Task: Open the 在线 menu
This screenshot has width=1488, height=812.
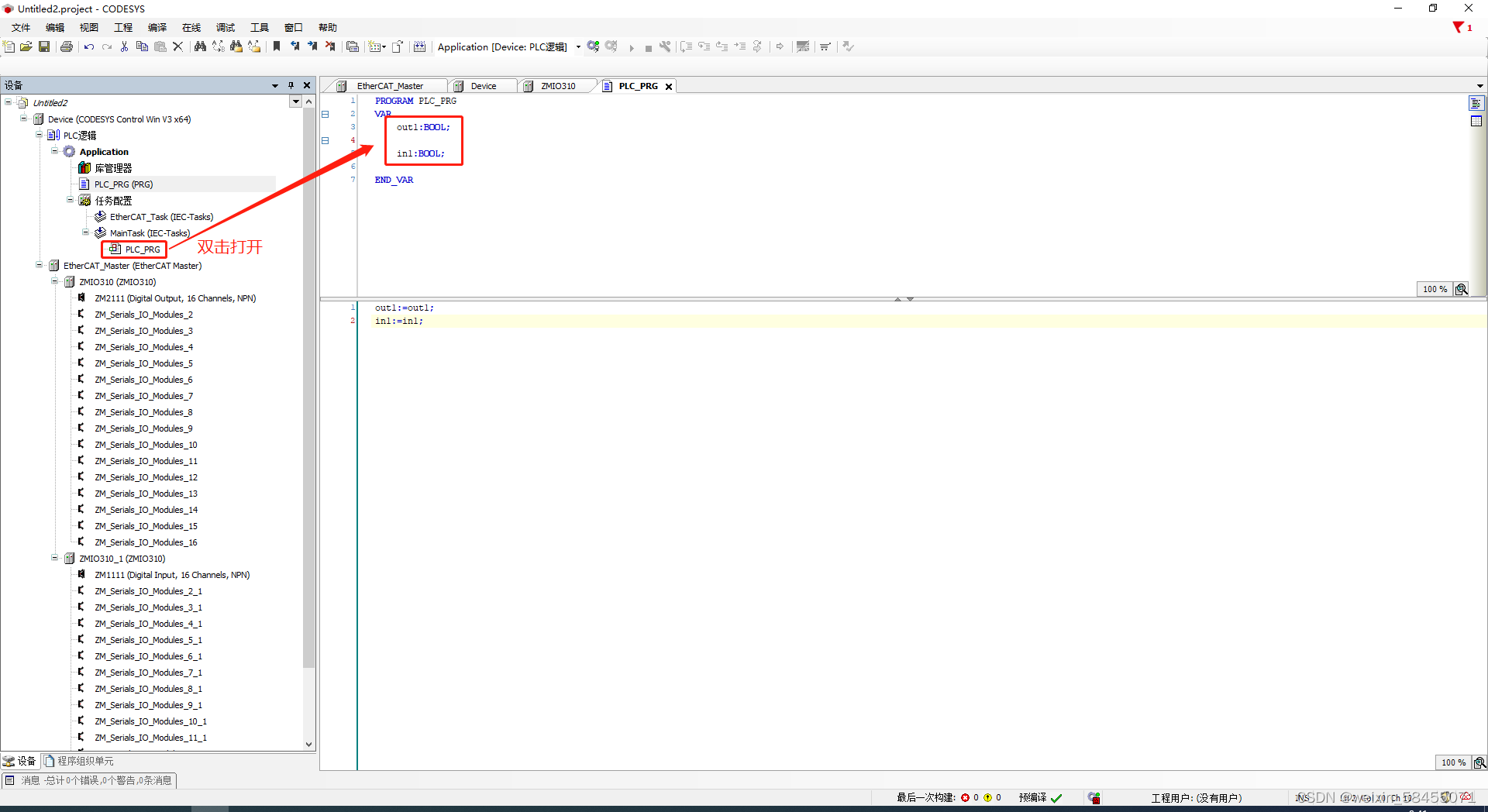Action: pyautogui.click(x=191, y=27)
